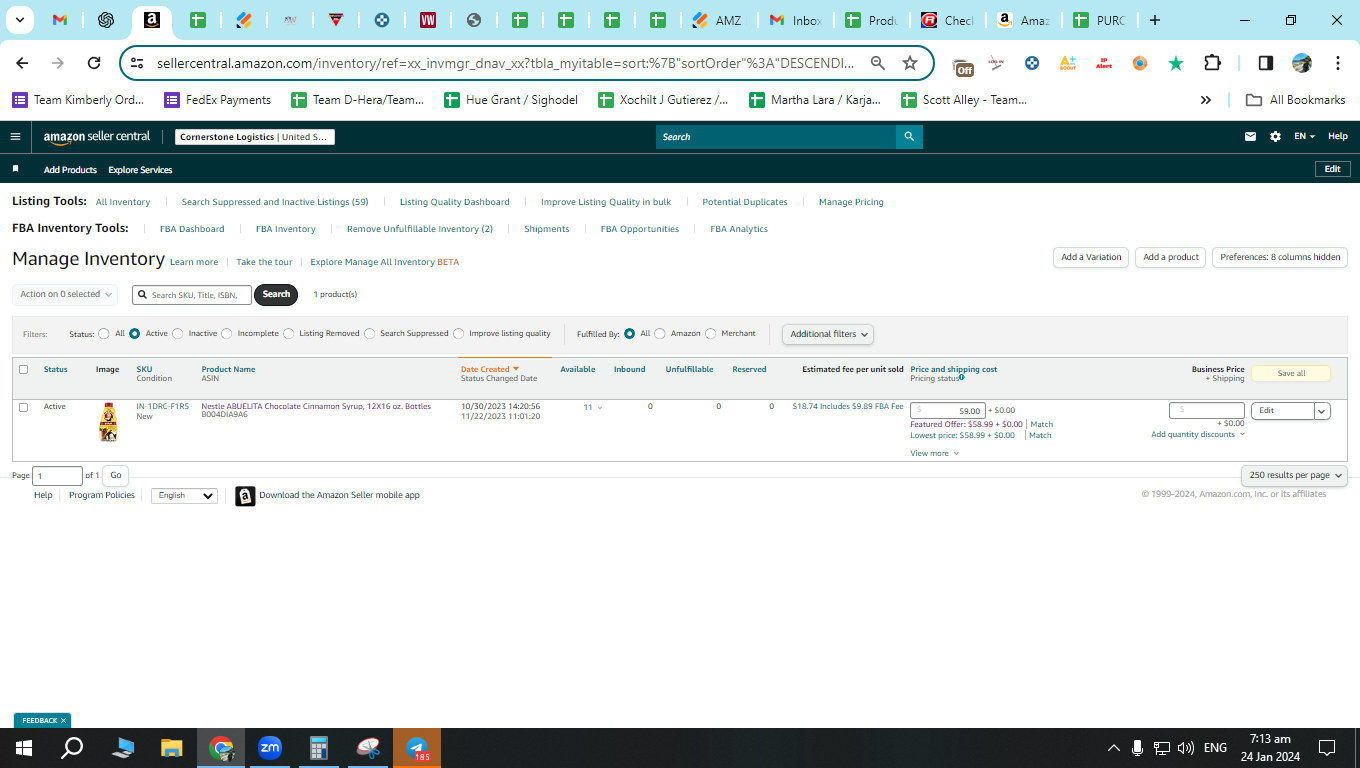
Task: Click the SKU, Title, ISBN search field
Action: coord(192,295)
